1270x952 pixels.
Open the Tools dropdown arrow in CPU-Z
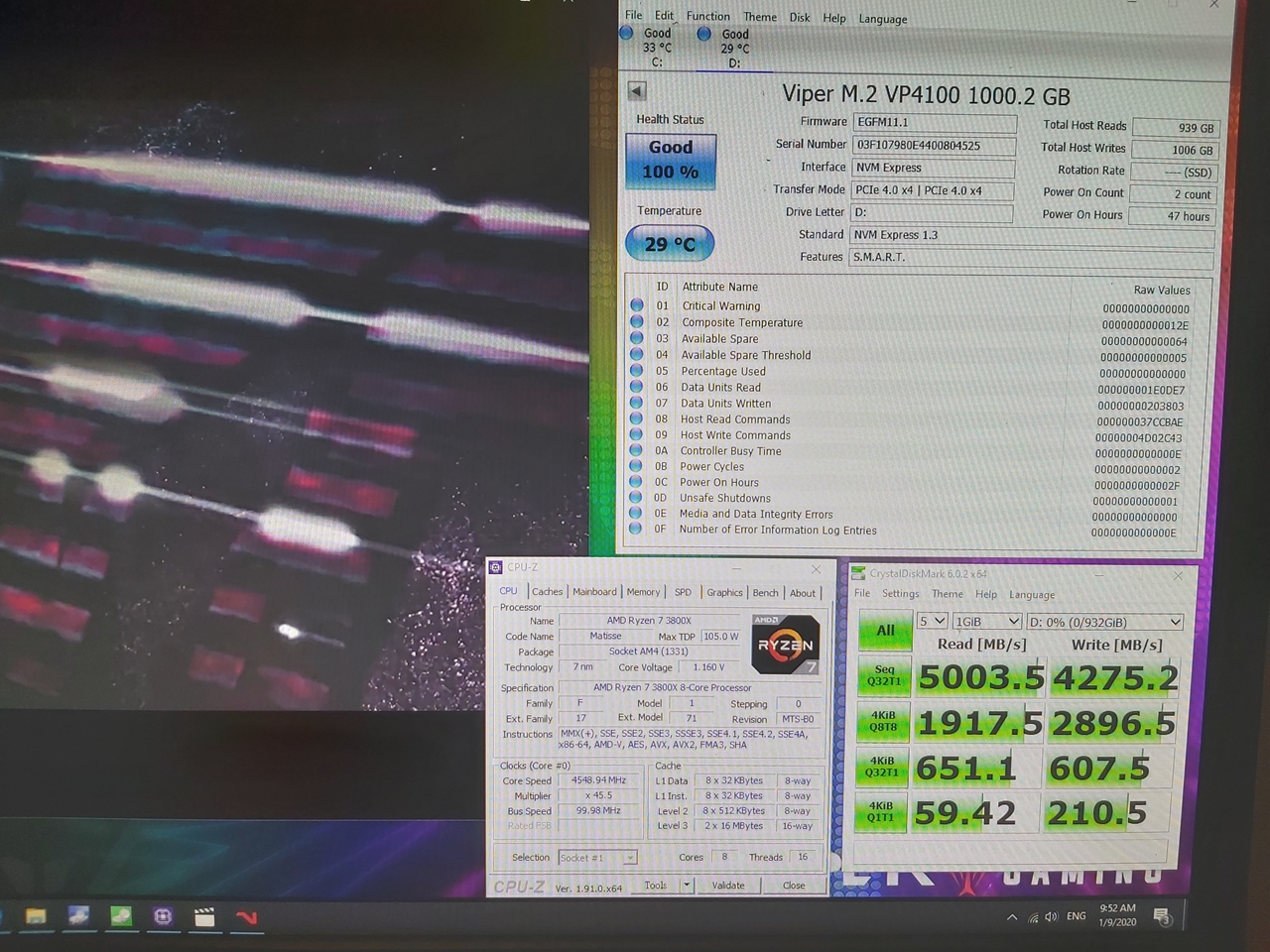tap(687, 885)
